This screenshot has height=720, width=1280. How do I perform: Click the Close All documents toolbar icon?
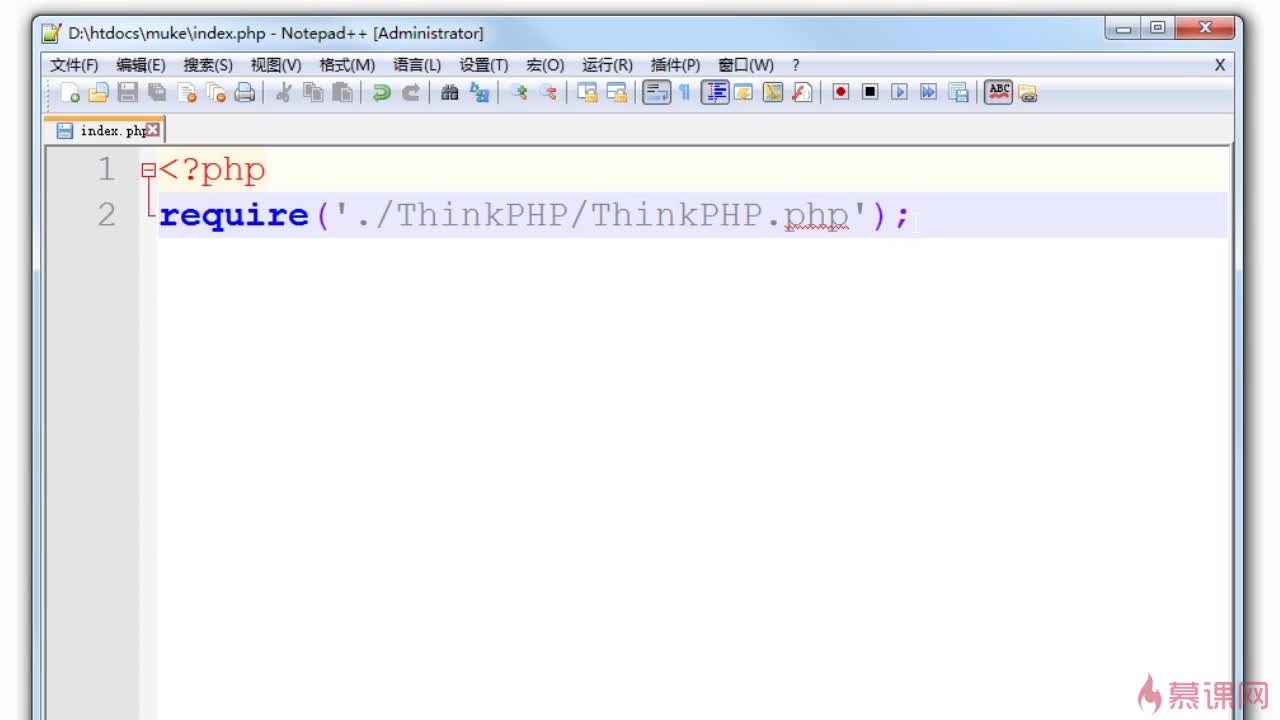[216, 93]
